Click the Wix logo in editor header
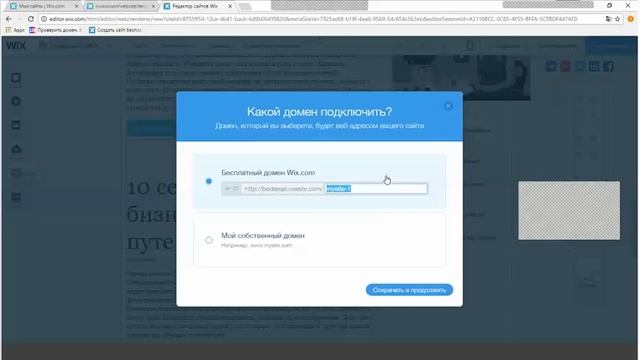640x360 pixels. [x=16, y=46]
